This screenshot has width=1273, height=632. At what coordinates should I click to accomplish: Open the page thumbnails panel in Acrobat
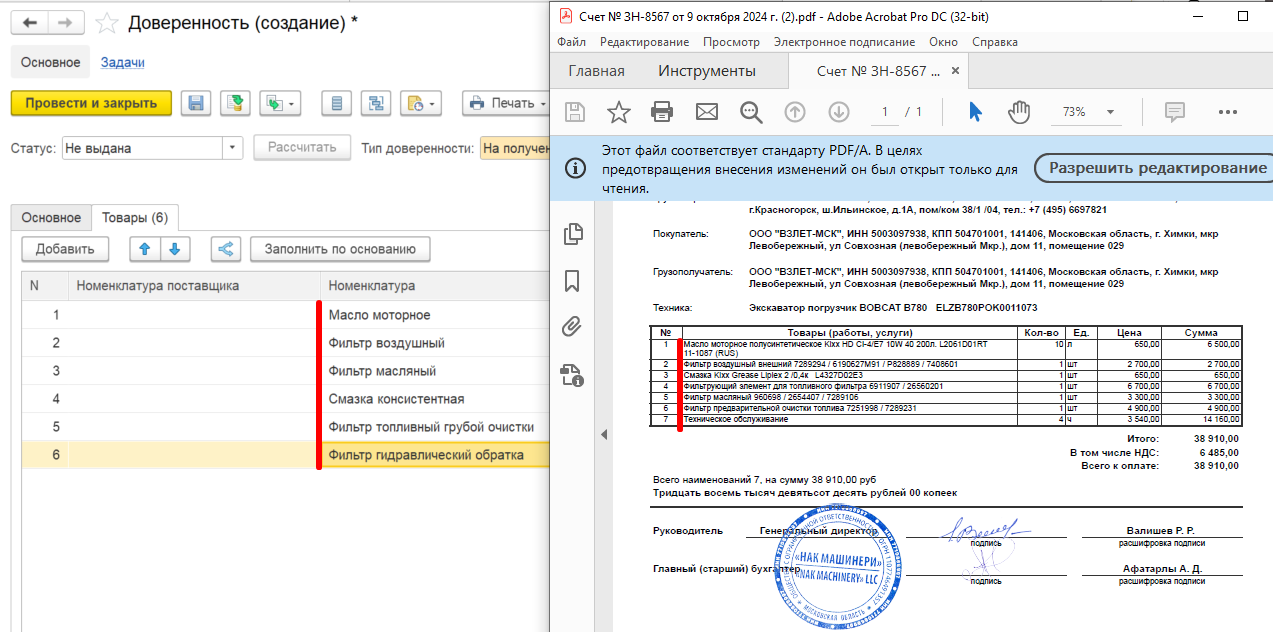coord(573,234)
